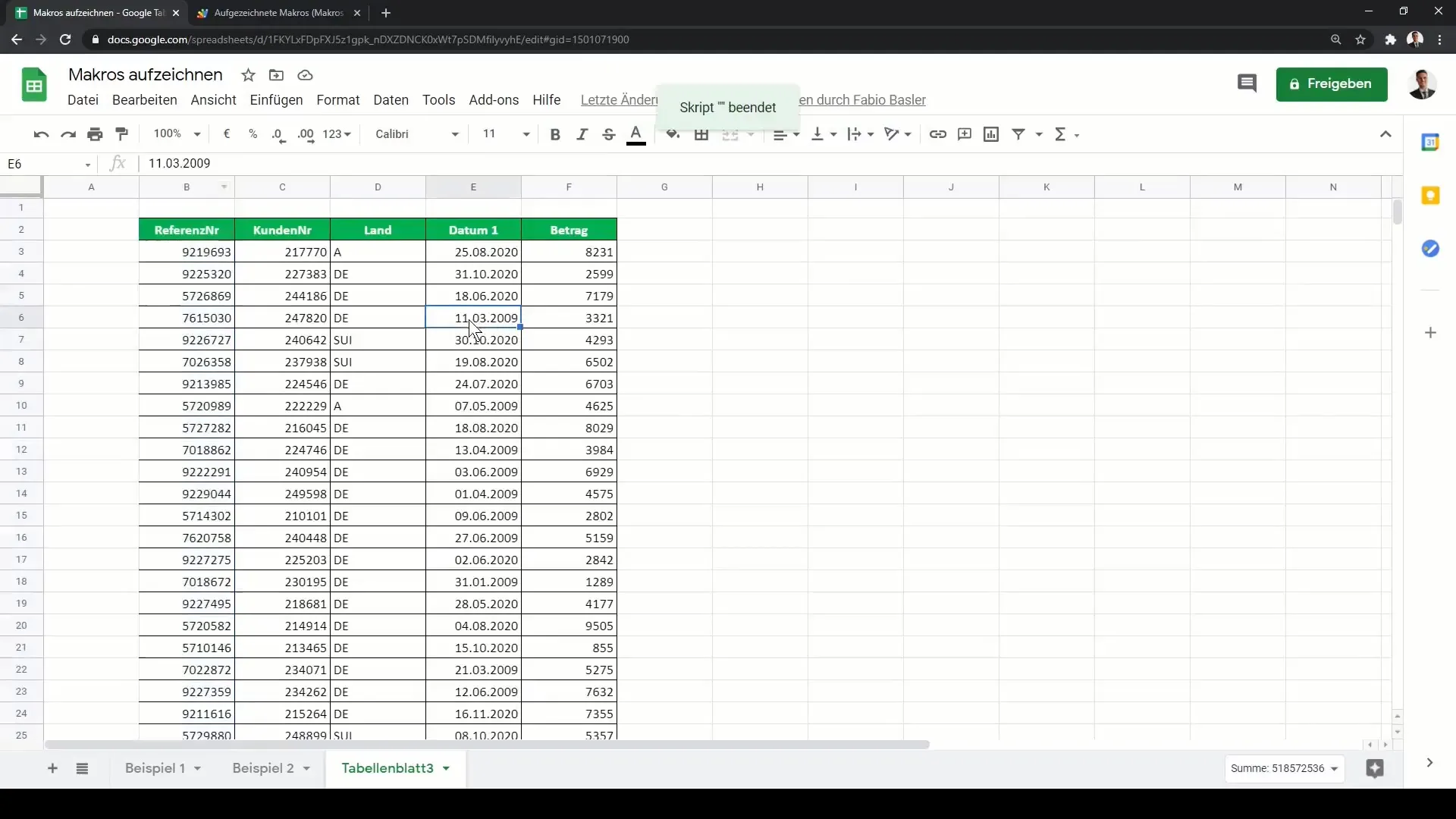This screenshot has width=1456, height=819.
Task: Select the Betrag header cell
Action: [569, 230]
